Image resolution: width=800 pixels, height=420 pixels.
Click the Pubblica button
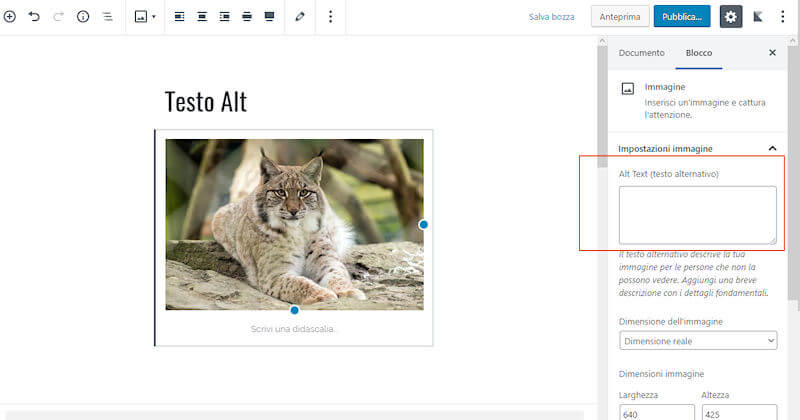click(682, 17)
